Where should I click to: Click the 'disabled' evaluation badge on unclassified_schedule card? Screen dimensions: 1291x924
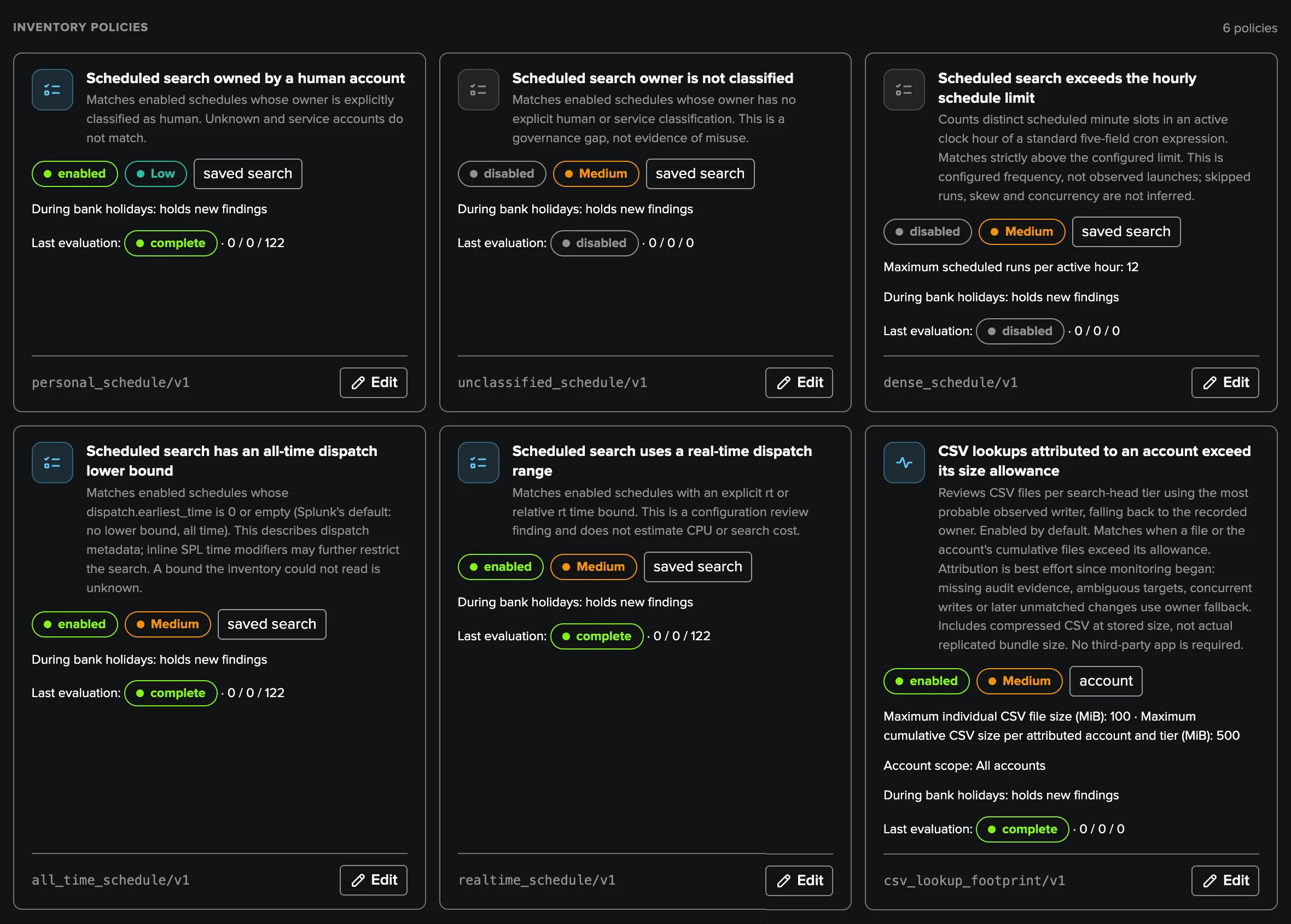pos(594,243)
